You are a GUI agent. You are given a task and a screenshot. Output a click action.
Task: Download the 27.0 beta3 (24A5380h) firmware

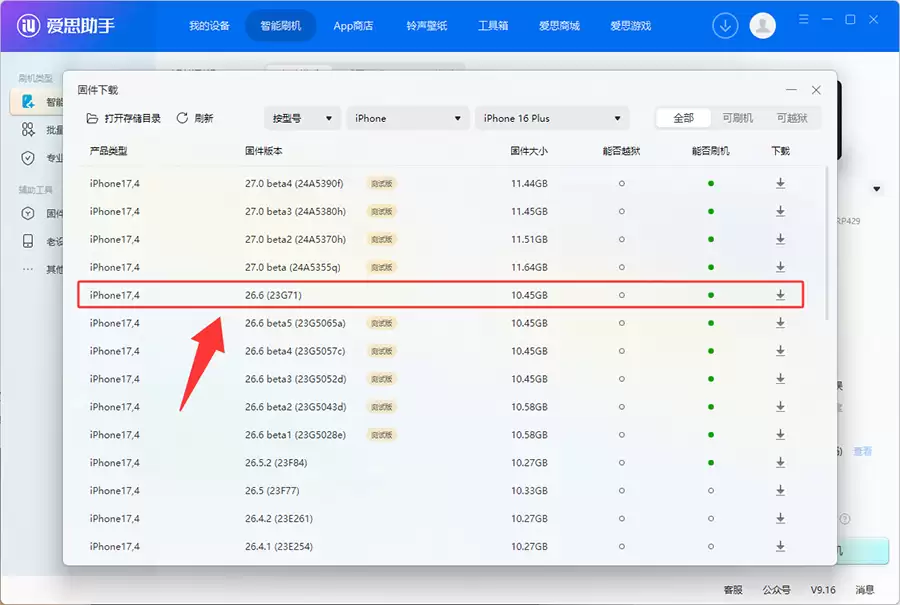(x=780, y=211)
